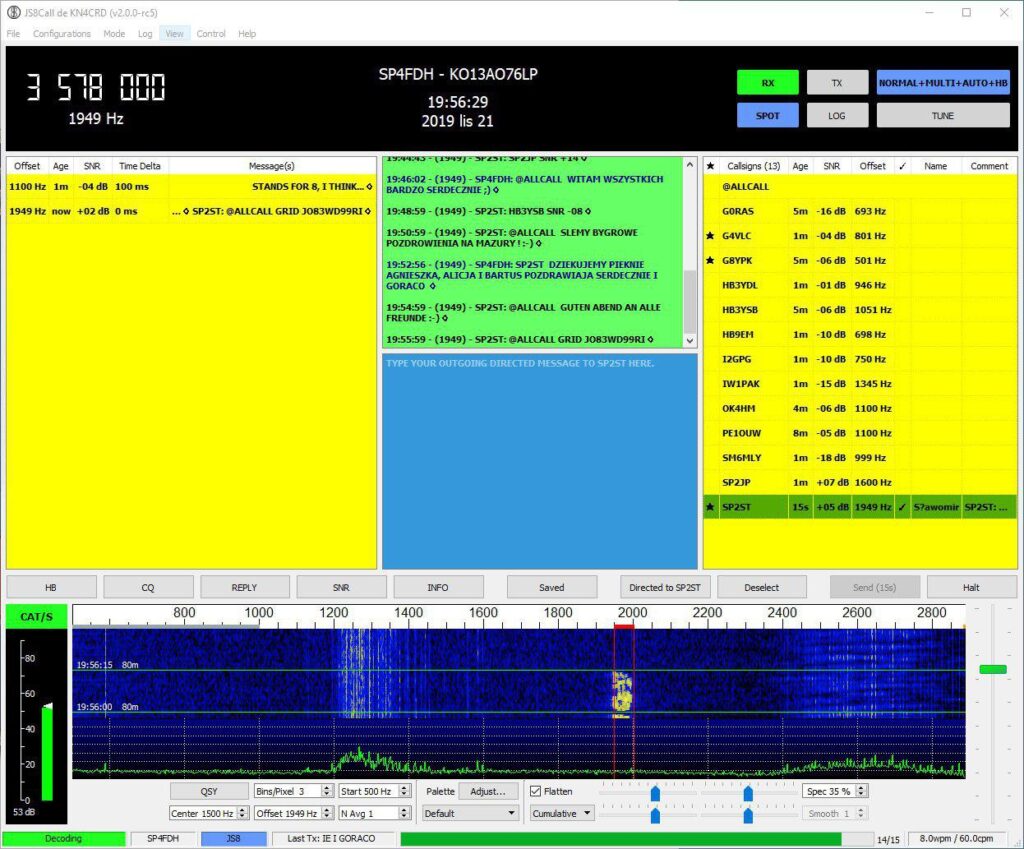The height and width of the screenshot is (849, 1024).
Task: Open the Cumulative dropdown
Action: pyautogui.click(x=561, y=814)
